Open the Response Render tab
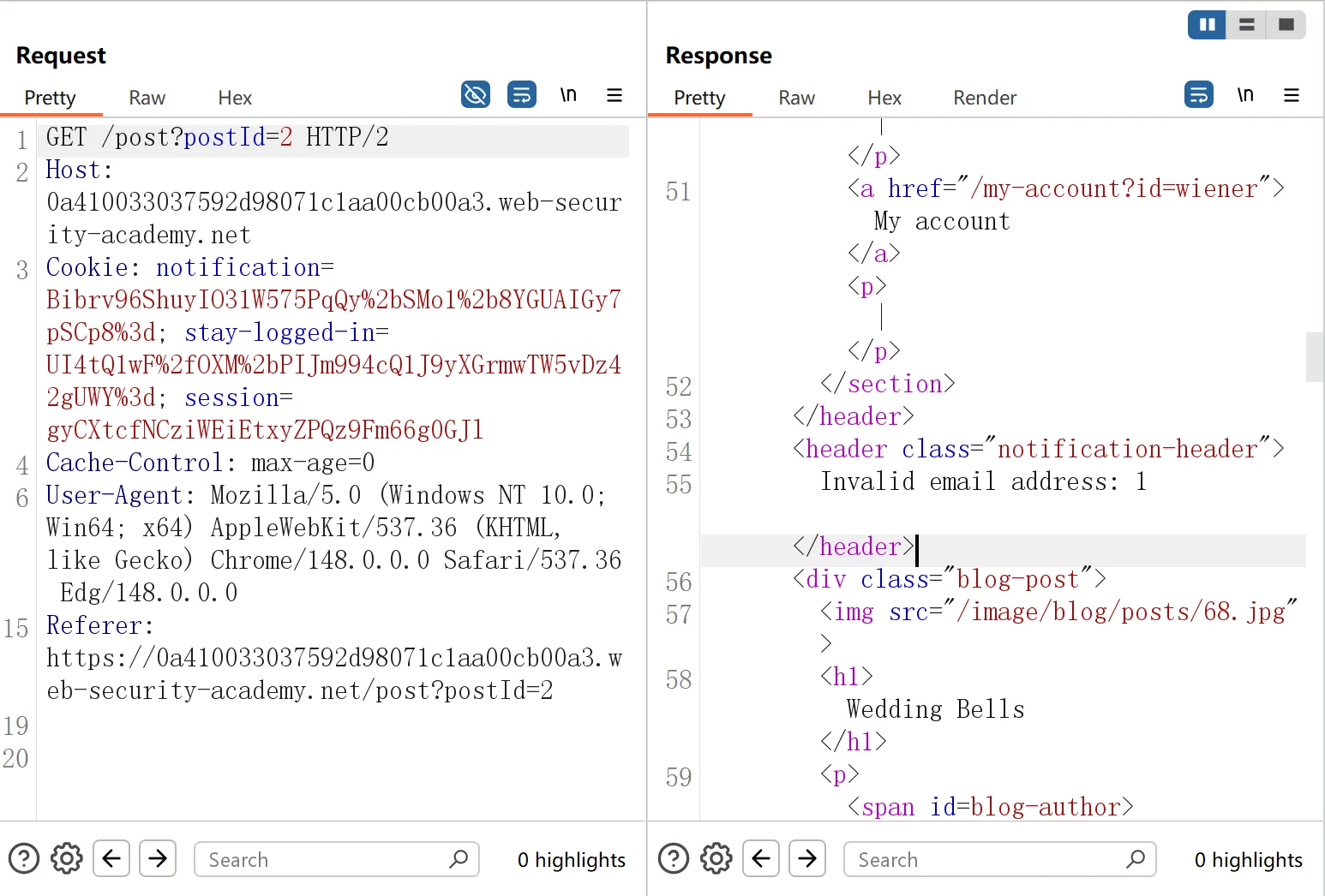This screenshot has height=896, width=1325. click(985, 98)
